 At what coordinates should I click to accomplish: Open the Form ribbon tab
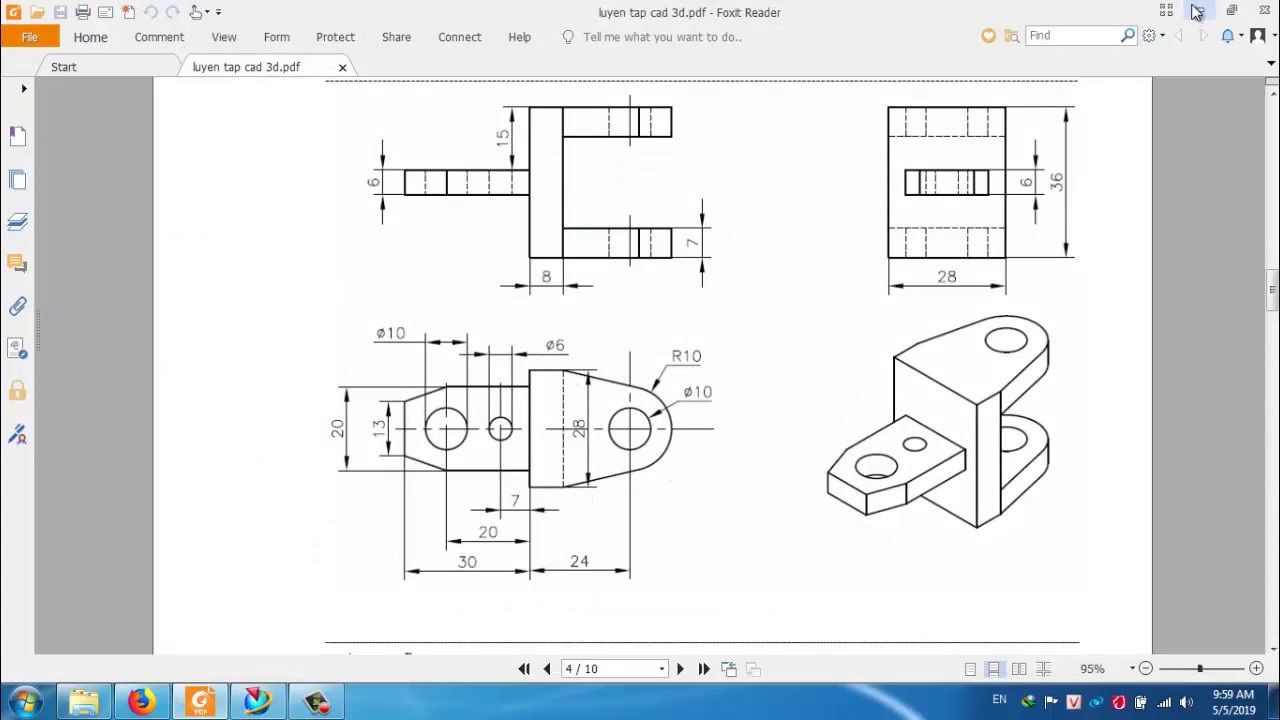click(x=277, y=37)
